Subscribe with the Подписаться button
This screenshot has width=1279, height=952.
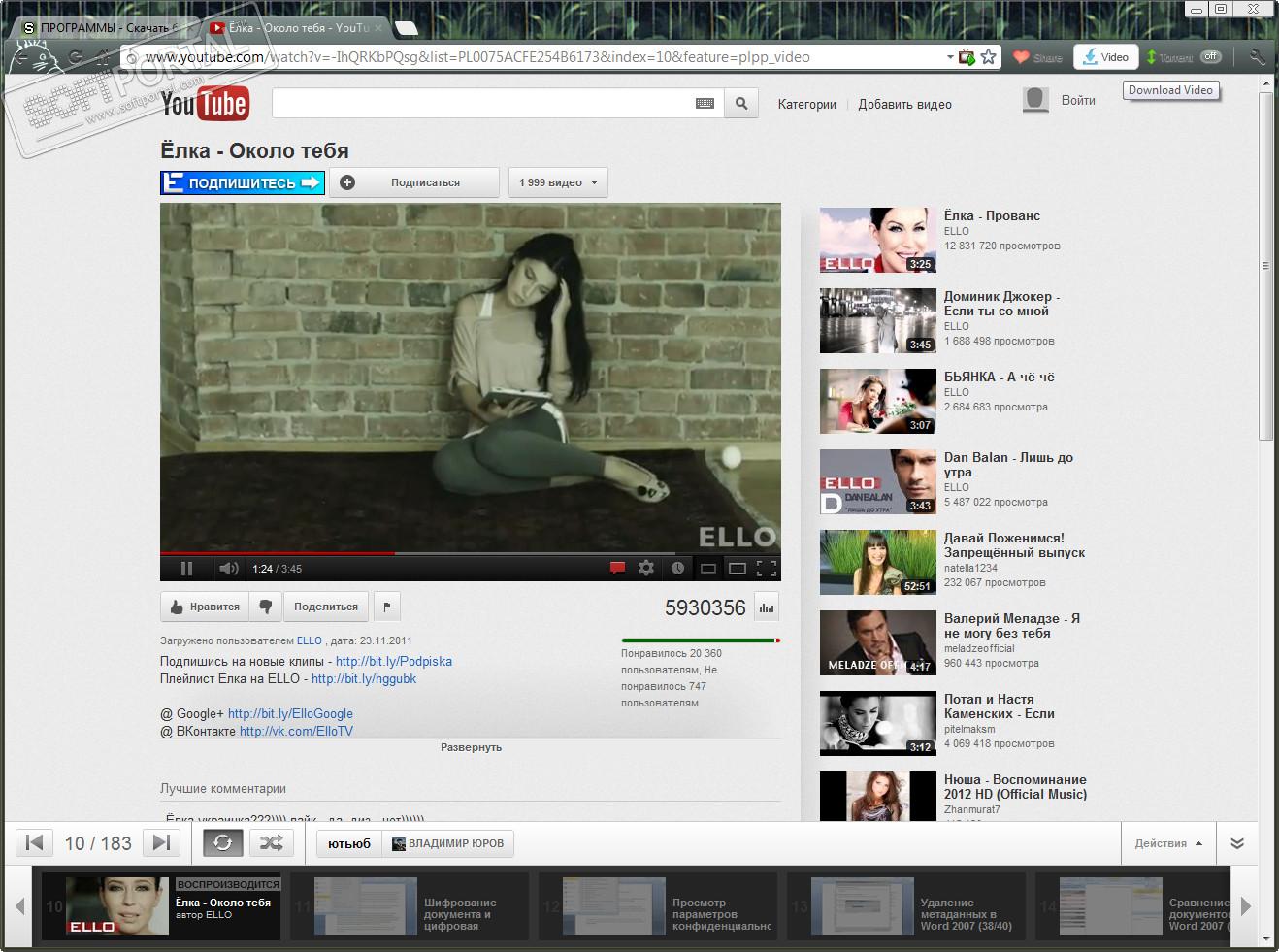(414, 182)
